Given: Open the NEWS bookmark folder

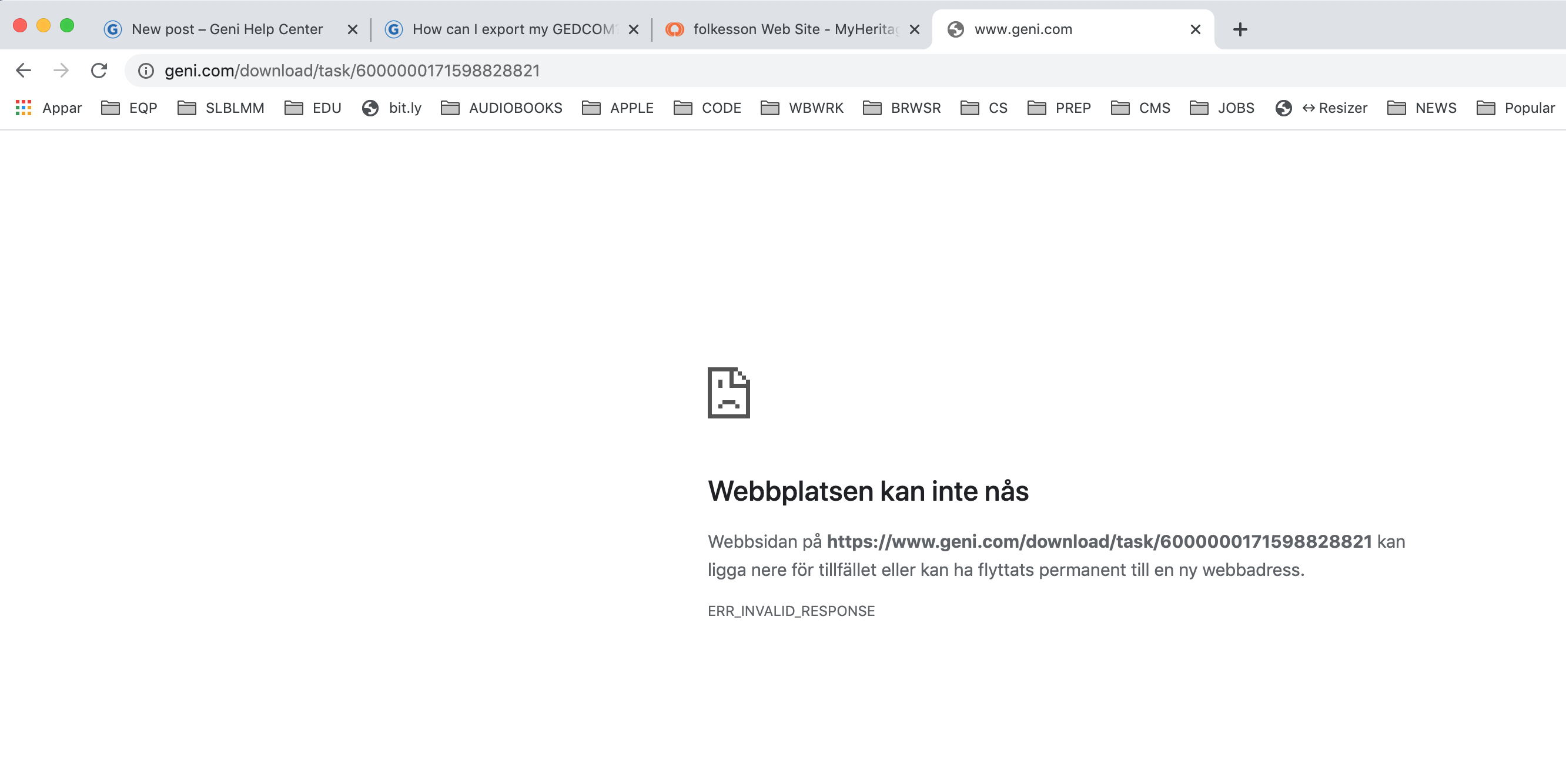Looking at the screenshot, I should point(1422,108).
